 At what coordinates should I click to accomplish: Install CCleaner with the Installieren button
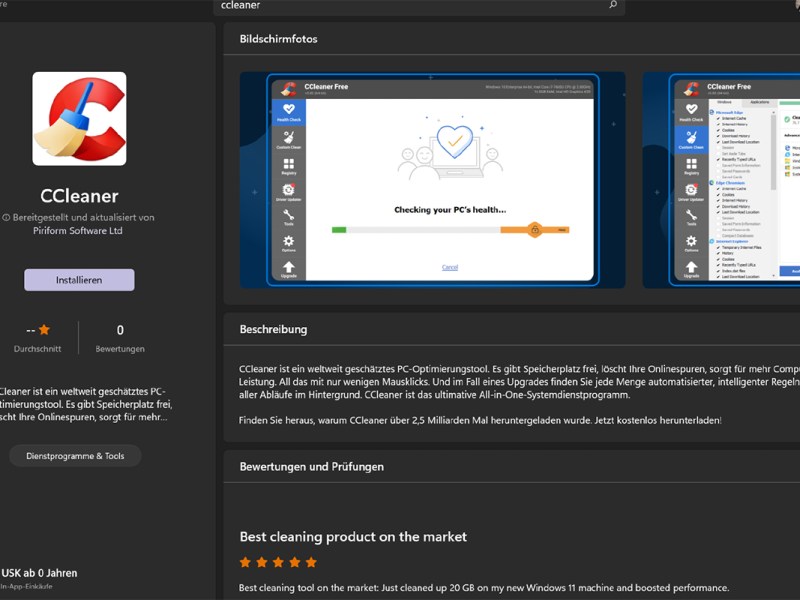(x=79, y=280)
